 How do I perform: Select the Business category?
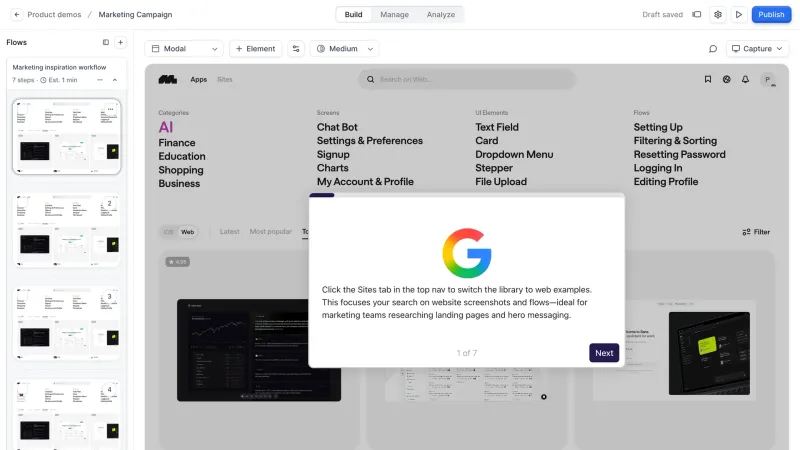coord(179,184)
